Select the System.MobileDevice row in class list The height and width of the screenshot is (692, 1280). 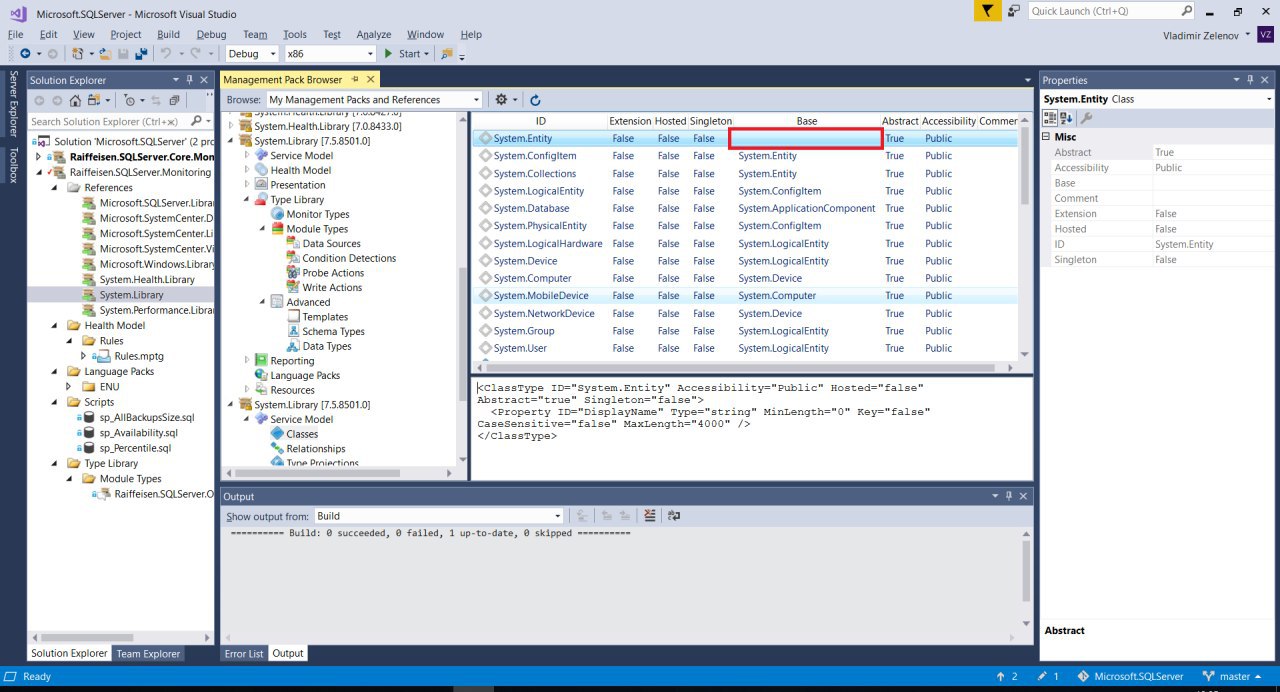pos(744,296)
